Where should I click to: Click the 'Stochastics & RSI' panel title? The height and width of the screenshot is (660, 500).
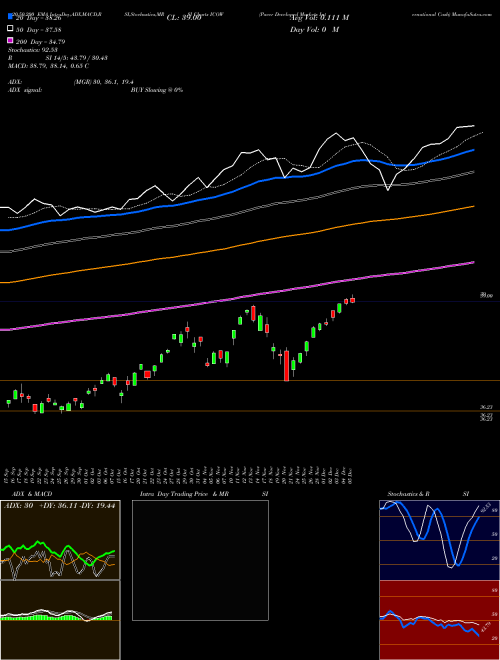pos(428,494)
